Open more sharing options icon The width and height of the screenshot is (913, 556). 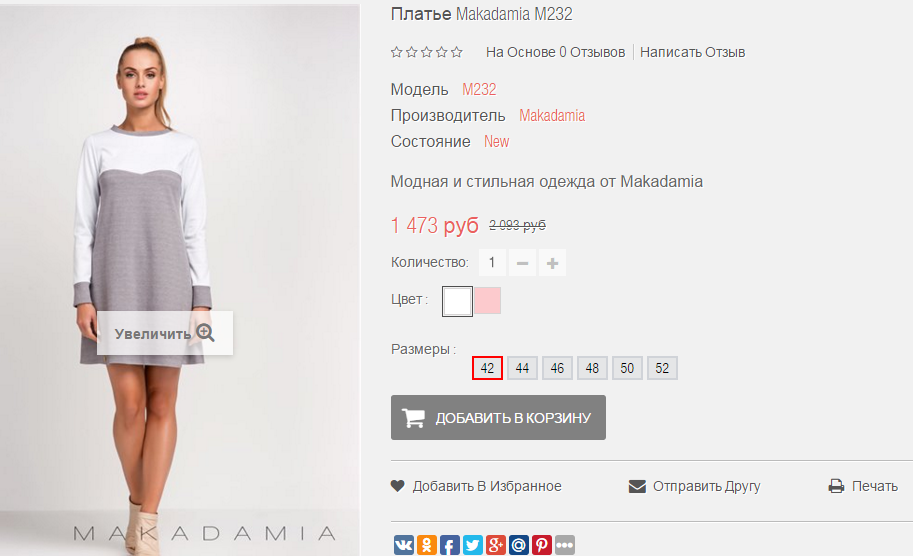tap(565, 545)
